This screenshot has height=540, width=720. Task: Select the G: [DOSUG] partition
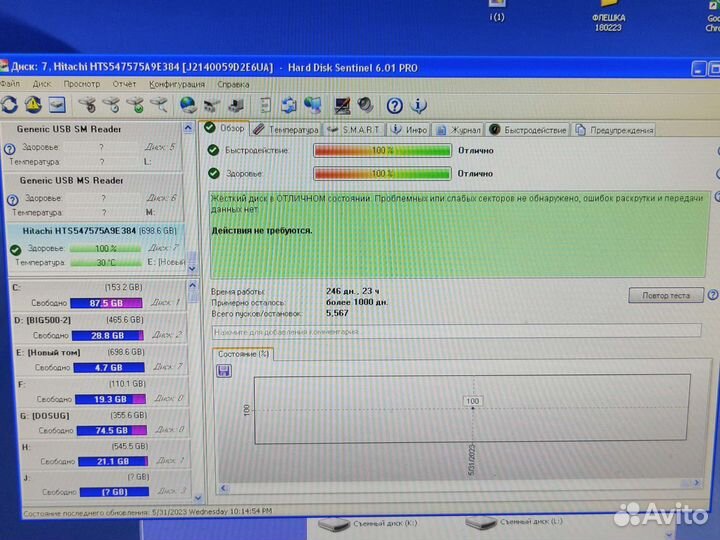coord(104,423)
